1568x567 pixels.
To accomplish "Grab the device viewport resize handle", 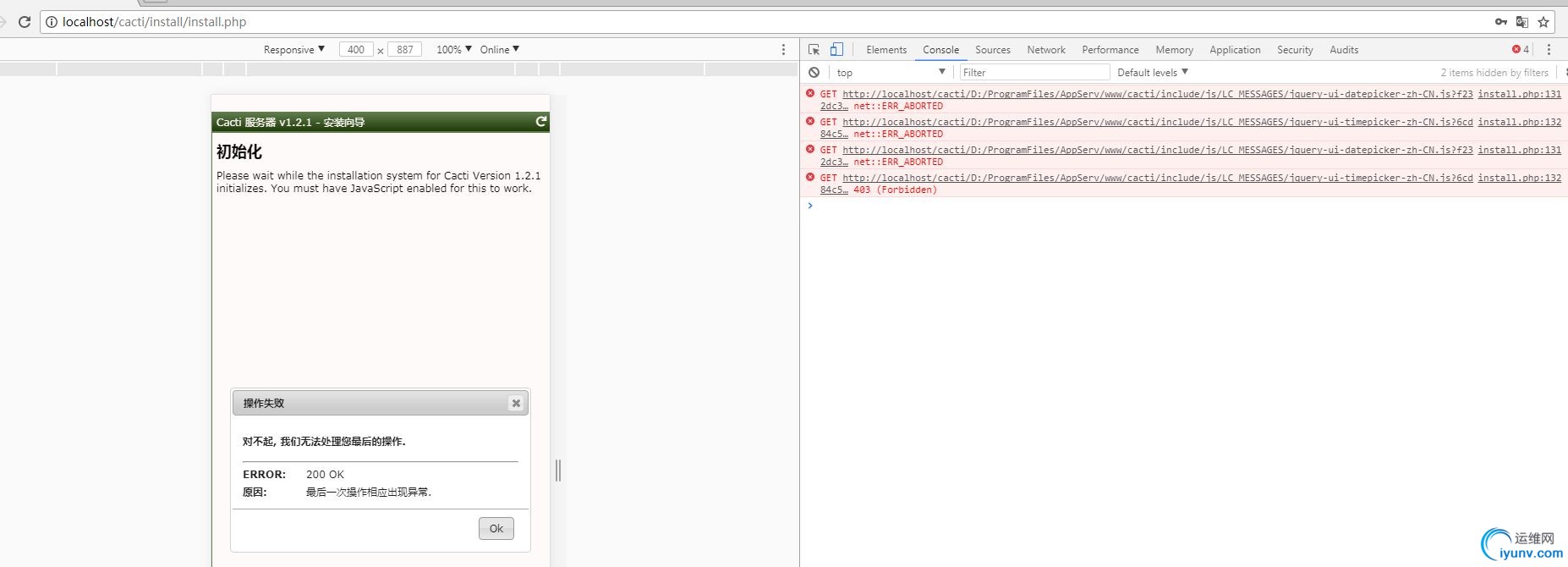I will pyautogui.click(x=558, y=471).
